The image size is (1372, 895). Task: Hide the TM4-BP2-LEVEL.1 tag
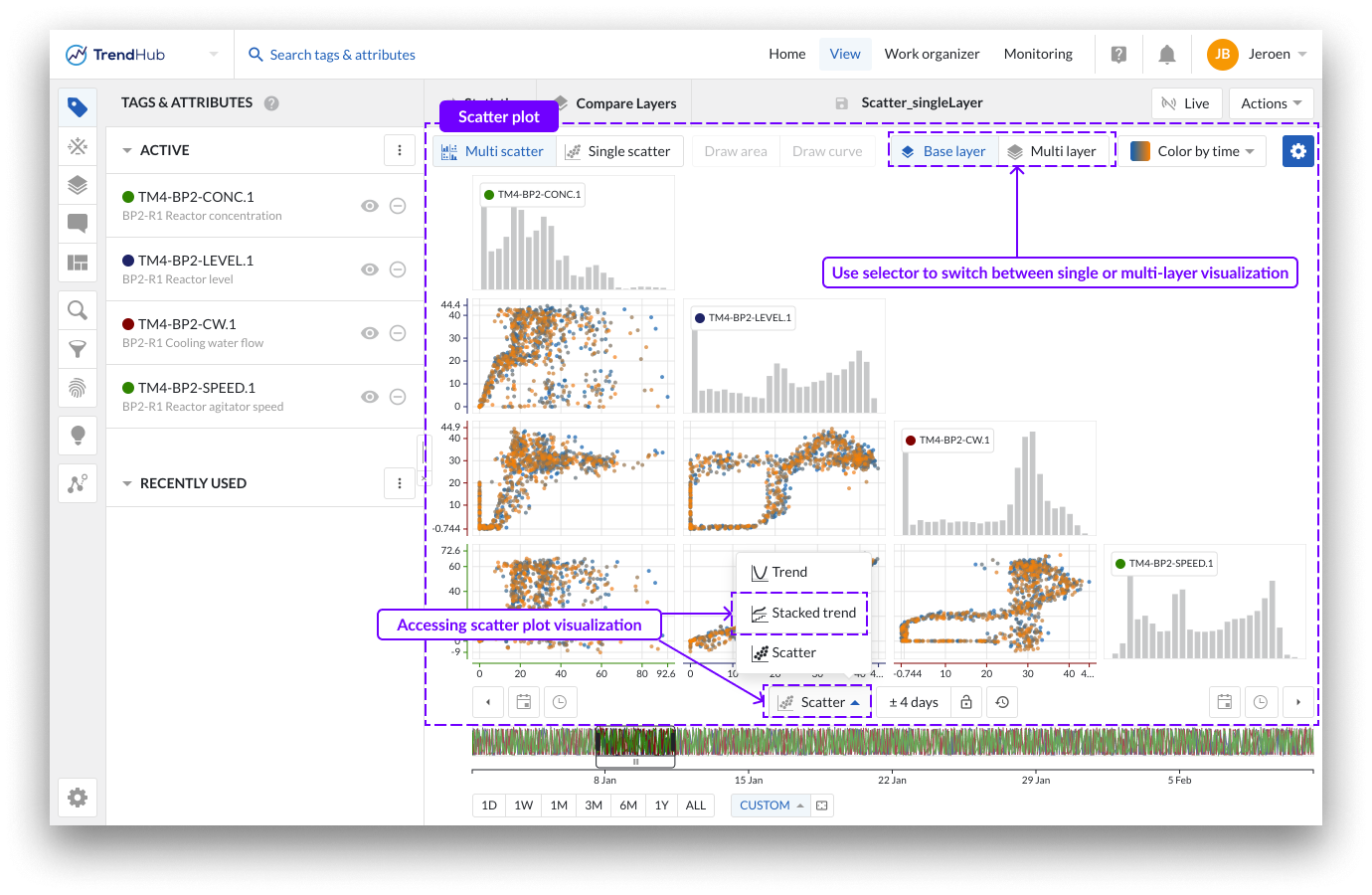coord(370,269)
